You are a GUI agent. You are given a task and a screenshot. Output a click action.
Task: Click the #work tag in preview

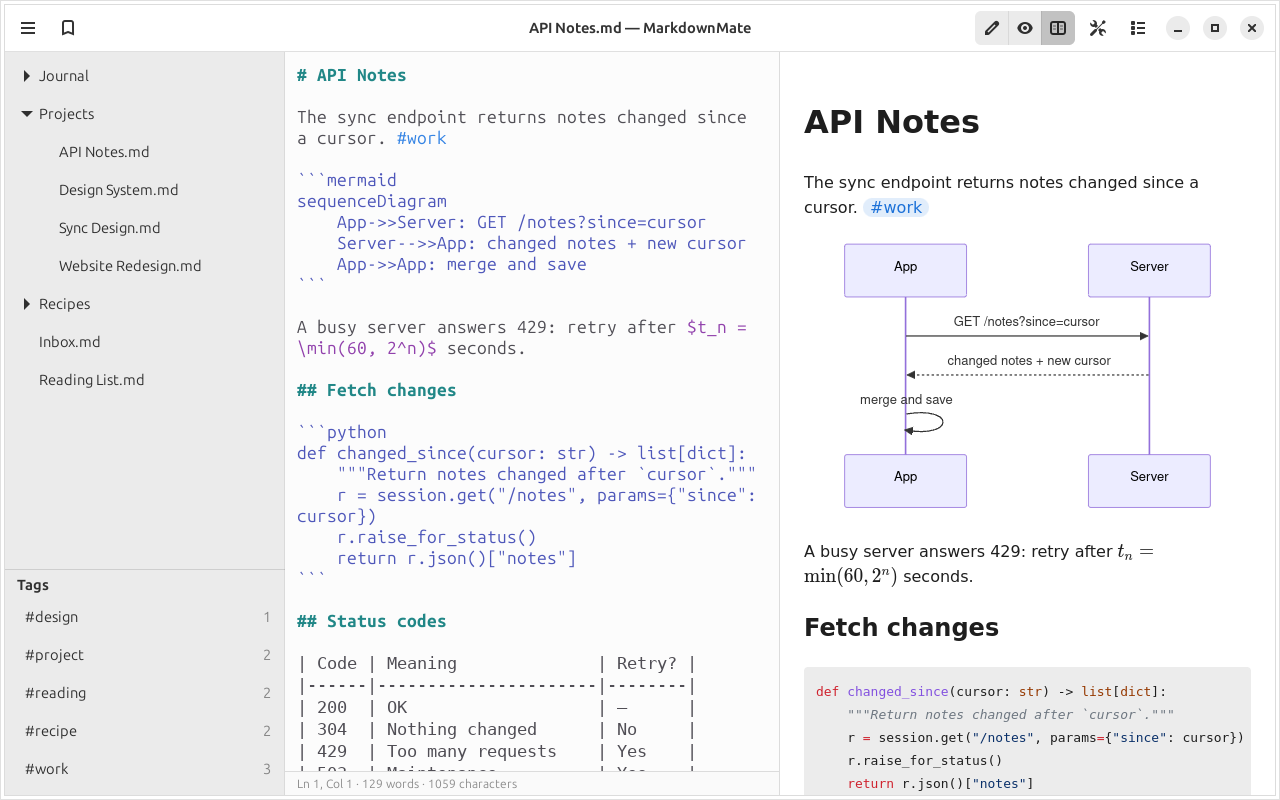[x=896, y=207]
